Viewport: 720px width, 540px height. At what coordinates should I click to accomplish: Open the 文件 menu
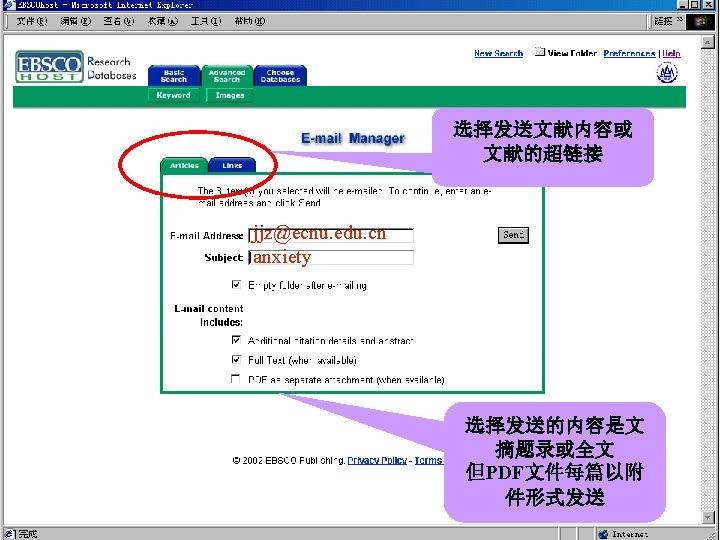click(x=32, y=21)
